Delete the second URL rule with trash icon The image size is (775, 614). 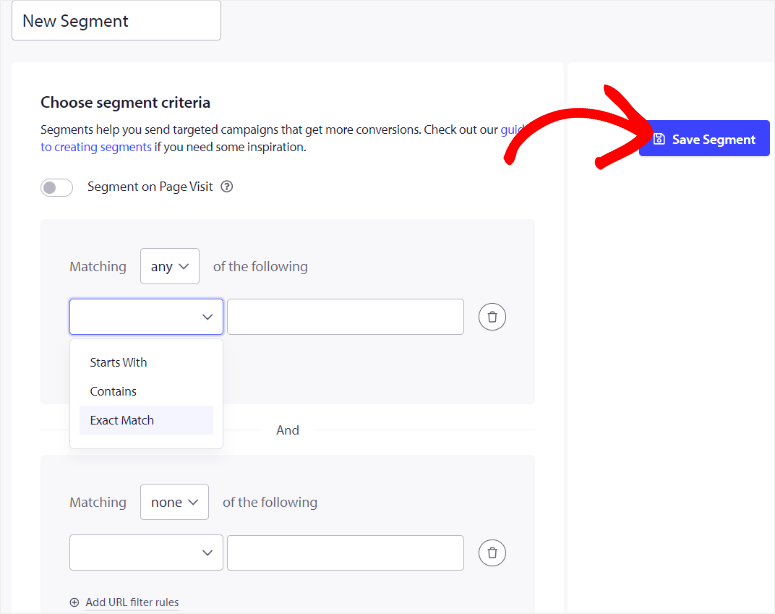point(492,553)
